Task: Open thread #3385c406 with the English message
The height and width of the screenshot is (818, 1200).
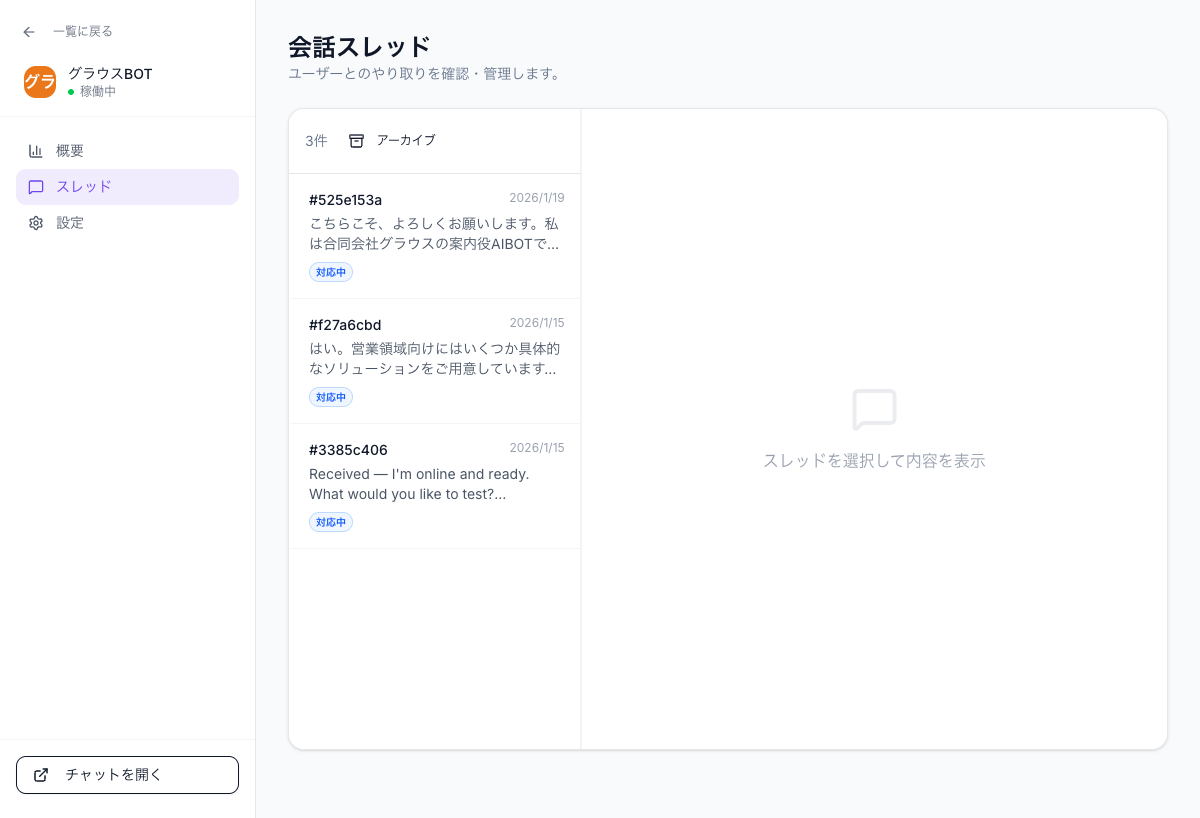Action: [434, 485]
